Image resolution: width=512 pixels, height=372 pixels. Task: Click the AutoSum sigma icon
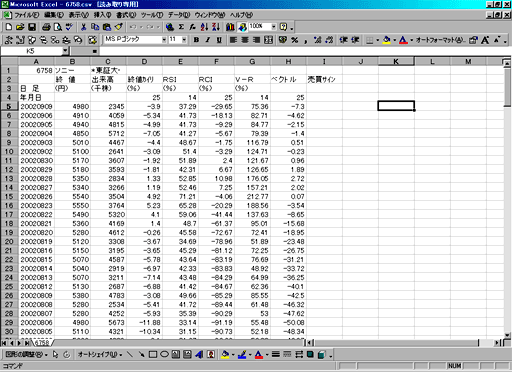click(181, 27)
